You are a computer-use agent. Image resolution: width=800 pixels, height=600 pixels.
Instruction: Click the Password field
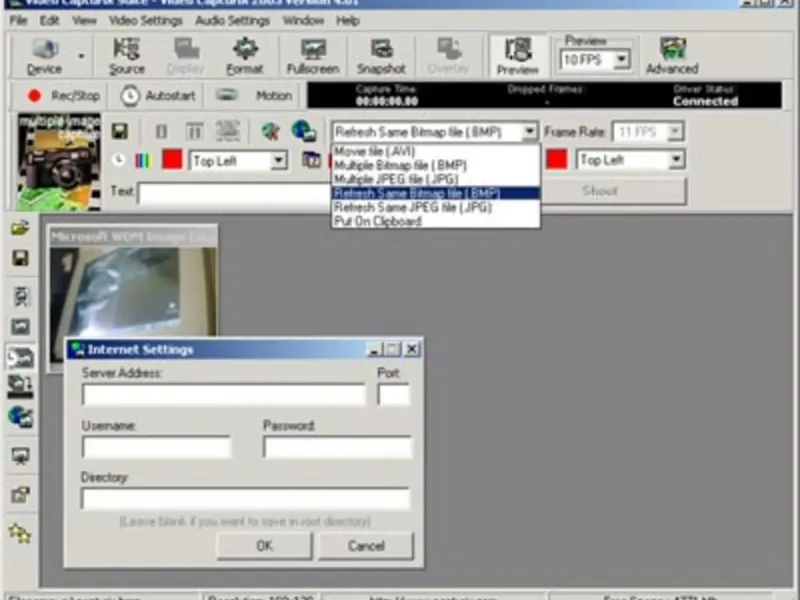337,447
